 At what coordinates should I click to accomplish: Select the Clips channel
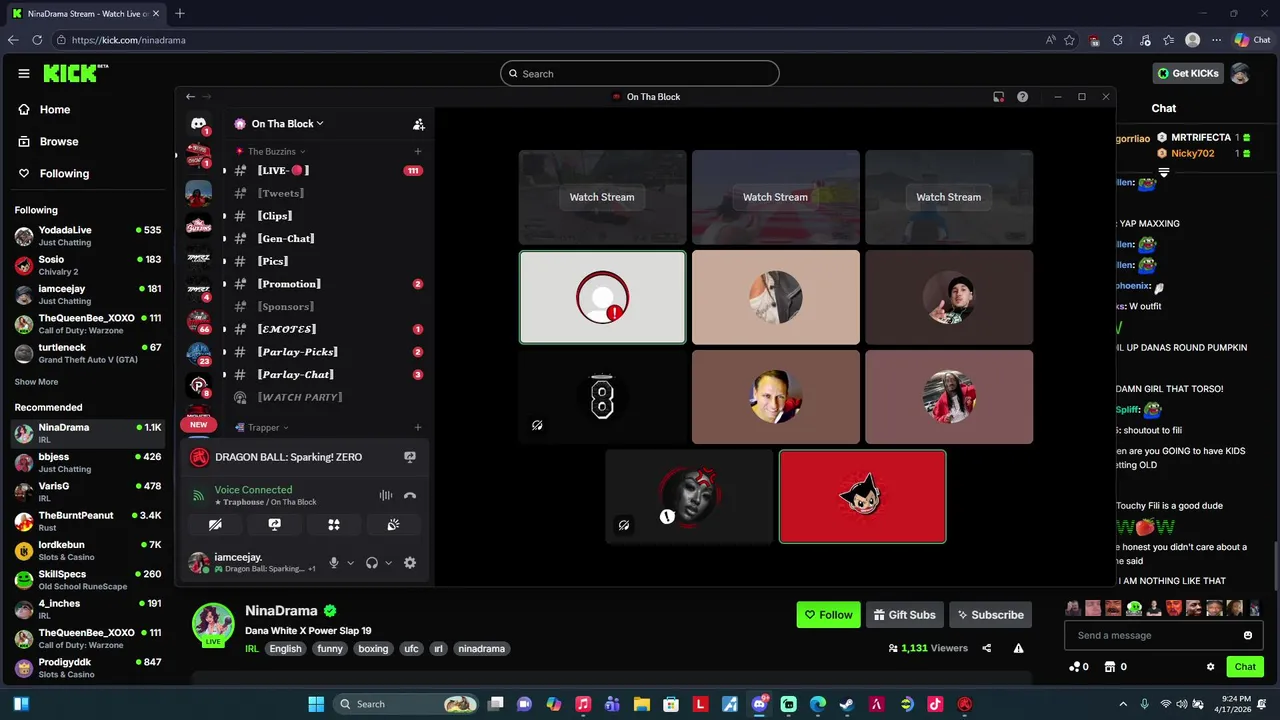click(x=327, y=216)
